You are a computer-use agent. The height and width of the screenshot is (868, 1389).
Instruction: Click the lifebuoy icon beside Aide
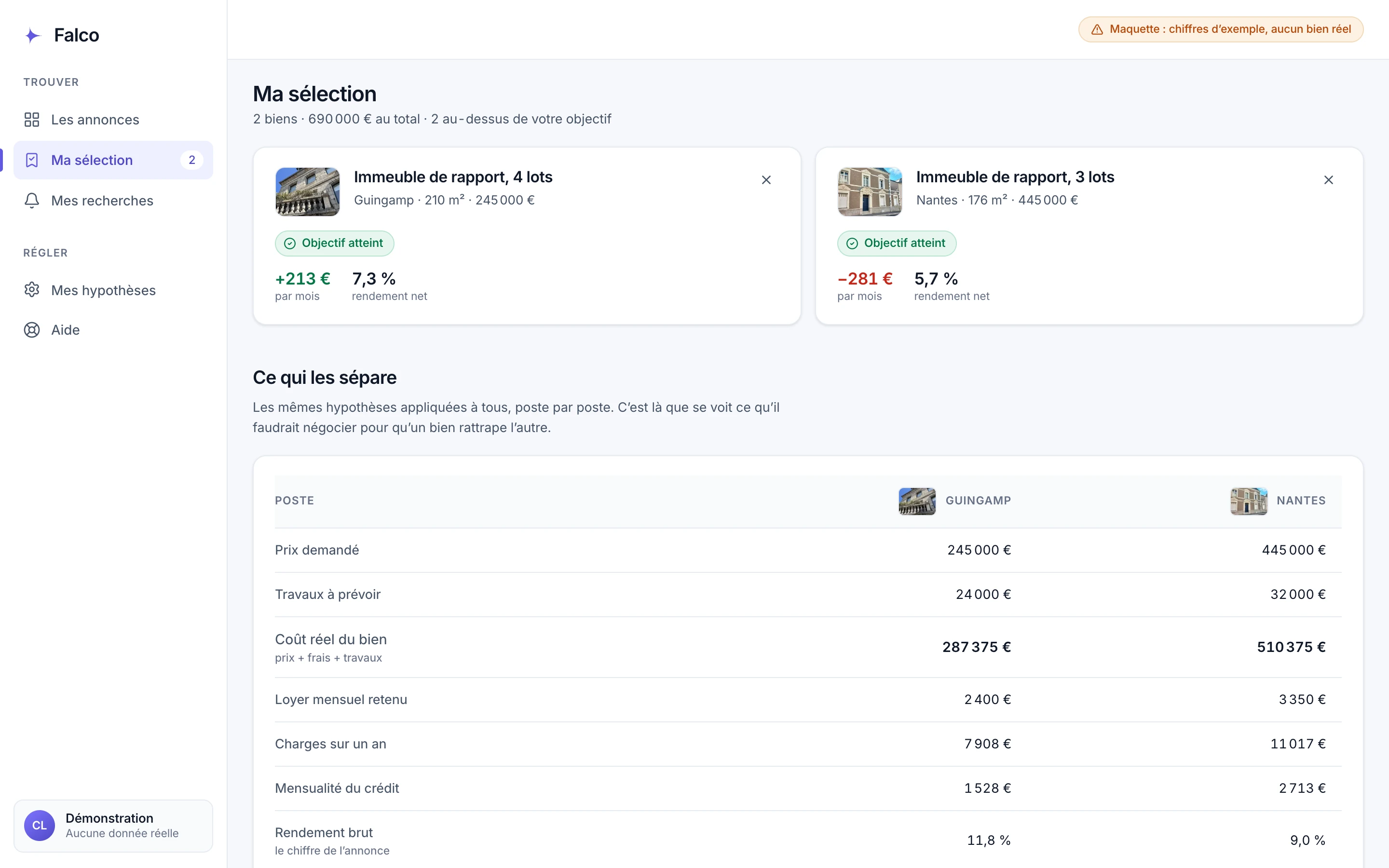click(x=31, y=330)
